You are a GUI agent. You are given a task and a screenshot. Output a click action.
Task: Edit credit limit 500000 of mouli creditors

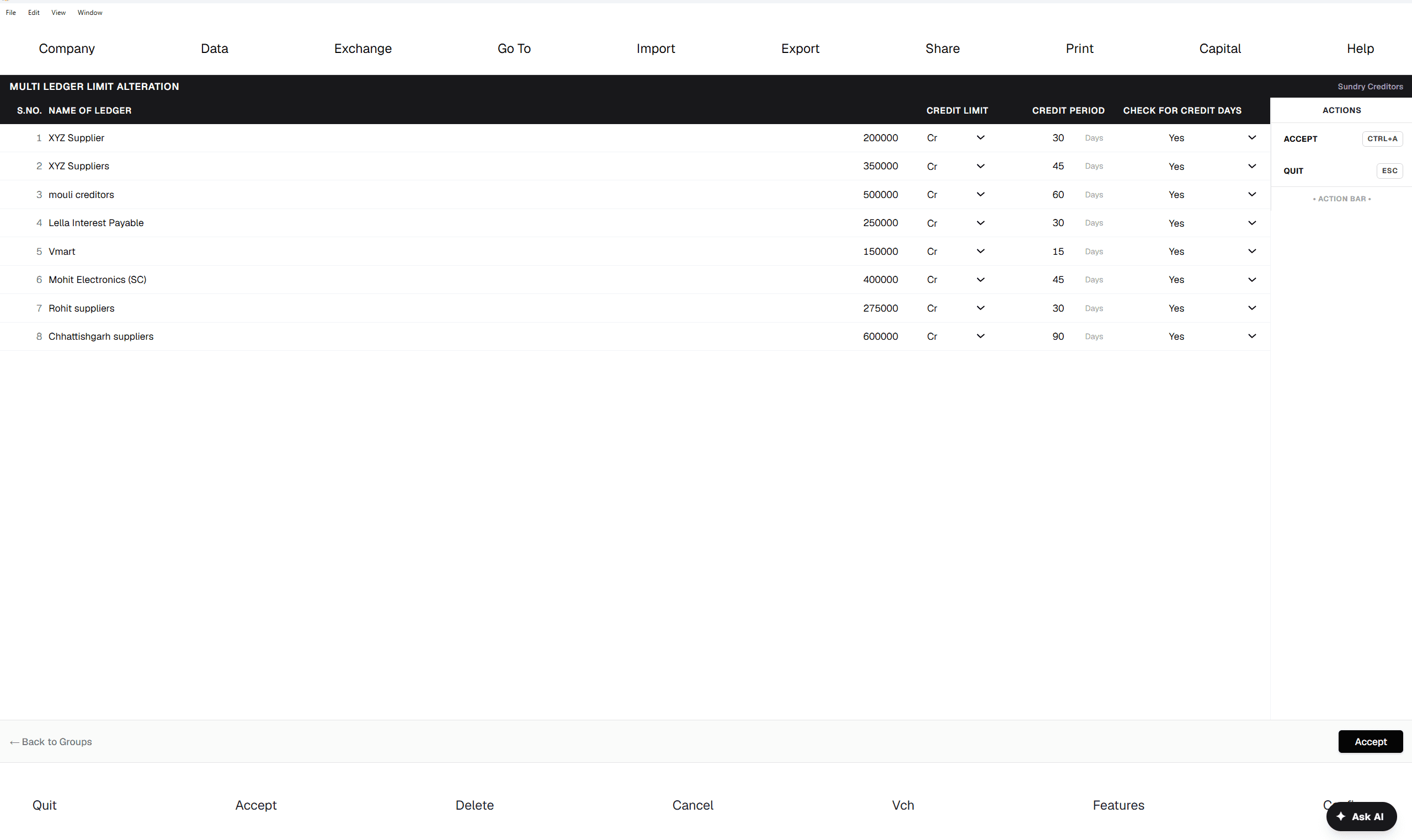pos(881,194)
